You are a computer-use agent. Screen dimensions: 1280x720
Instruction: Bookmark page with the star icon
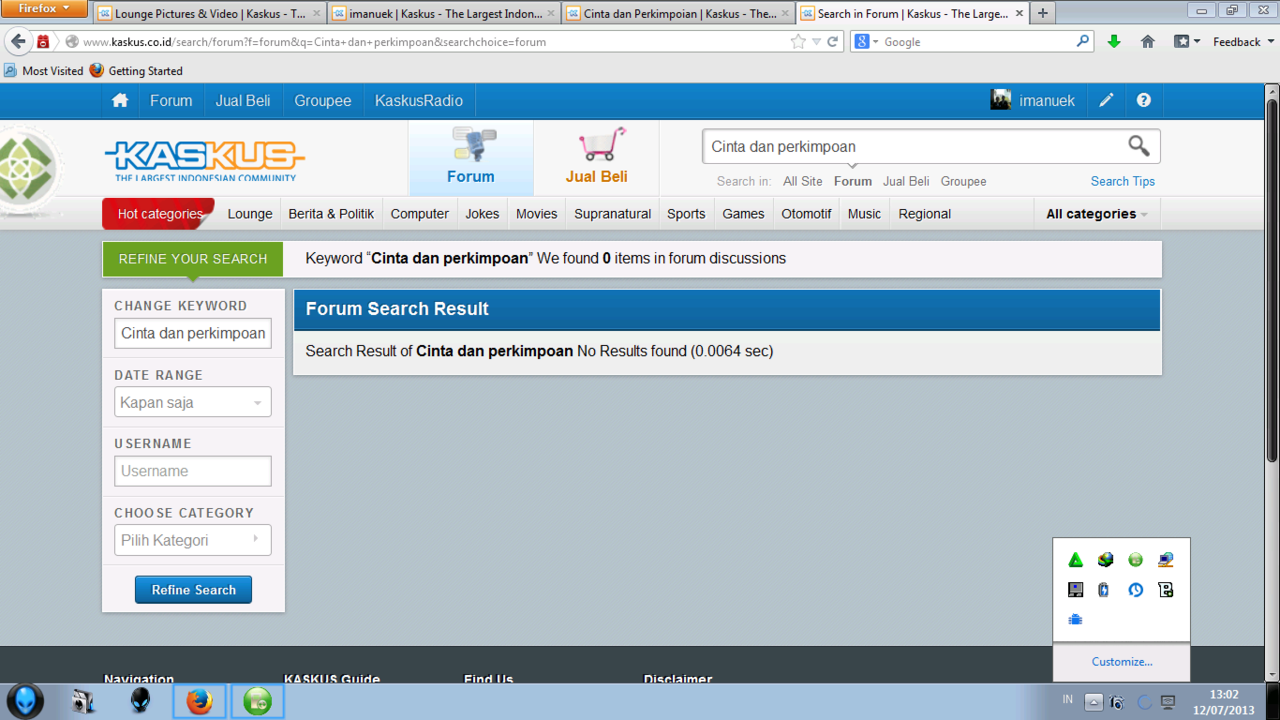point(798,42)
